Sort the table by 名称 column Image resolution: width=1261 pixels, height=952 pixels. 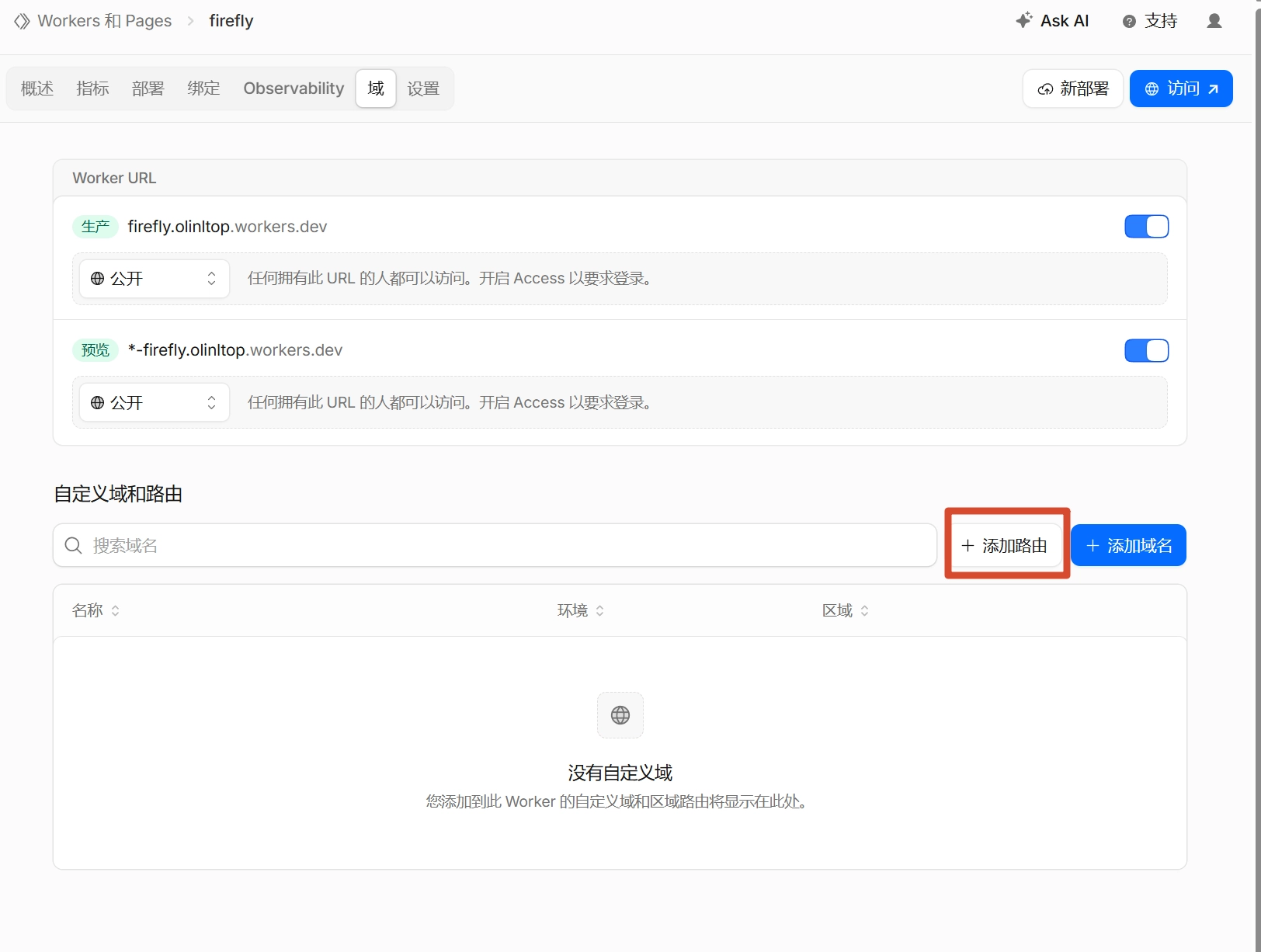point(96,610)
